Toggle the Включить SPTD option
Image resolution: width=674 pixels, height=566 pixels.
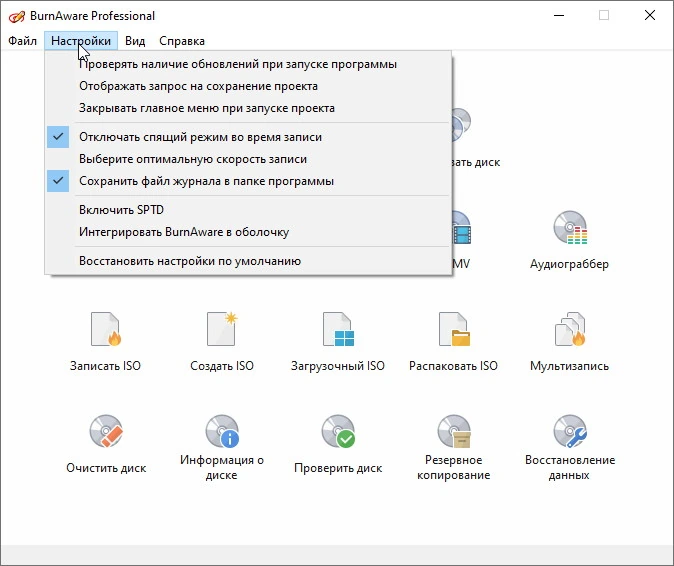click(248, 210)
